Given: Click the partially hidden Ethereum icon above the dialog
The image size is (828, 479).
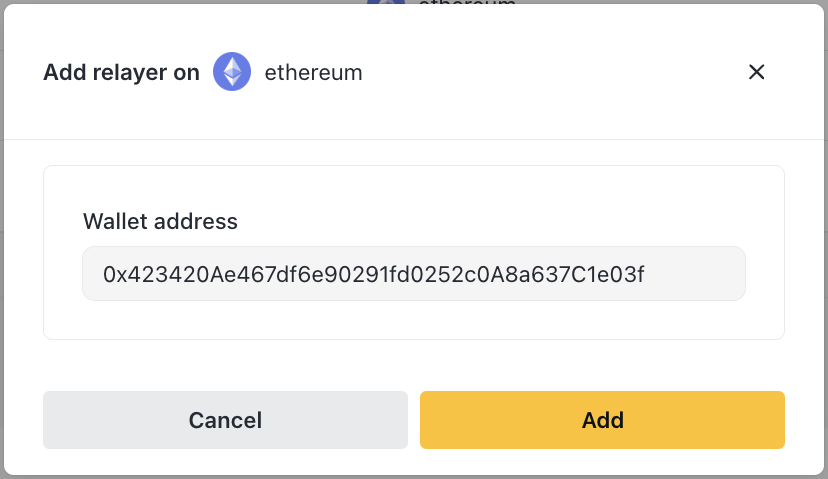Looking at the screenshot, I should click(x=386, y=2).
